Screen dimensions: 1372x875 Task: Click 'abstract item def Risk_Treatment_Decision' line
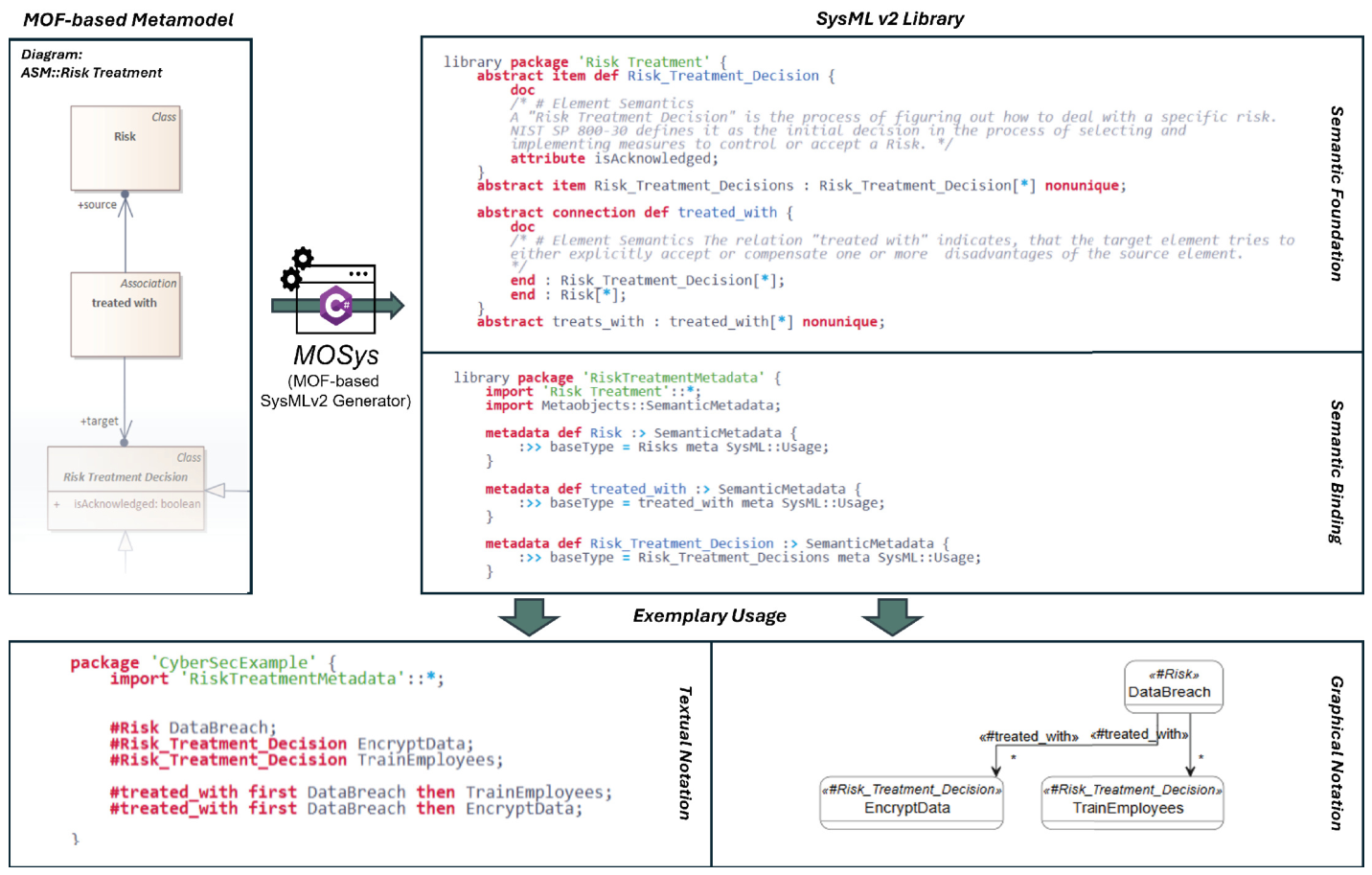[x=656, y=76]
